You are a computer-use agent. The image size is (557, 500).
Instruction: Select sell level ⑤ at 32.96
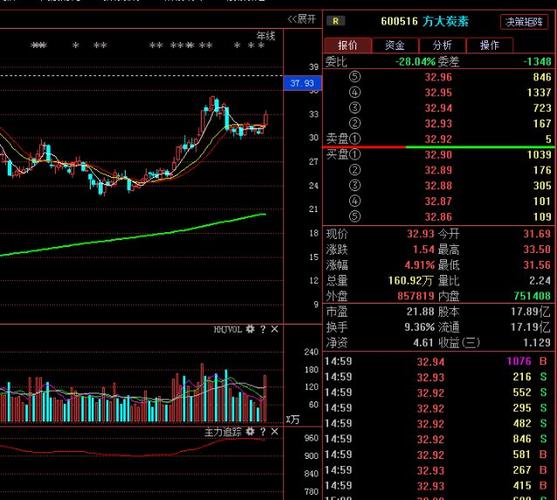tap(439, 77)
